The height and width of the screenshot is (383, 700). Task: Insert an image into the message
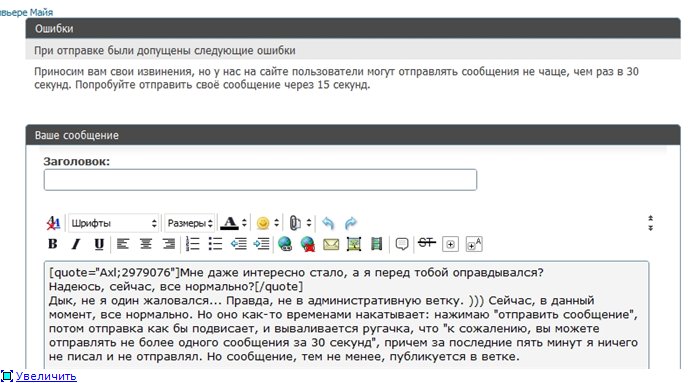point(354,244)
